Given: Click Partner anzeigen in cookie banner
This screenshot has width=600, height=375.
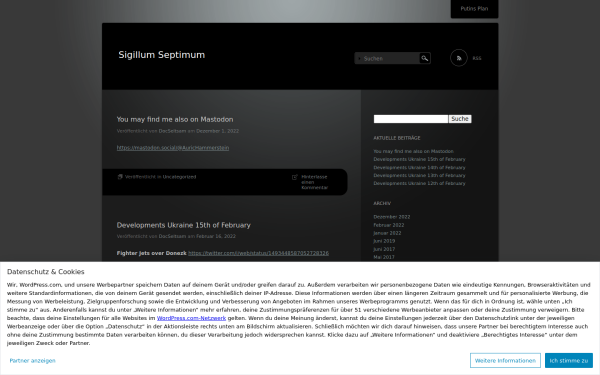Looking at the screenshot, I should (x=33, y=360).
